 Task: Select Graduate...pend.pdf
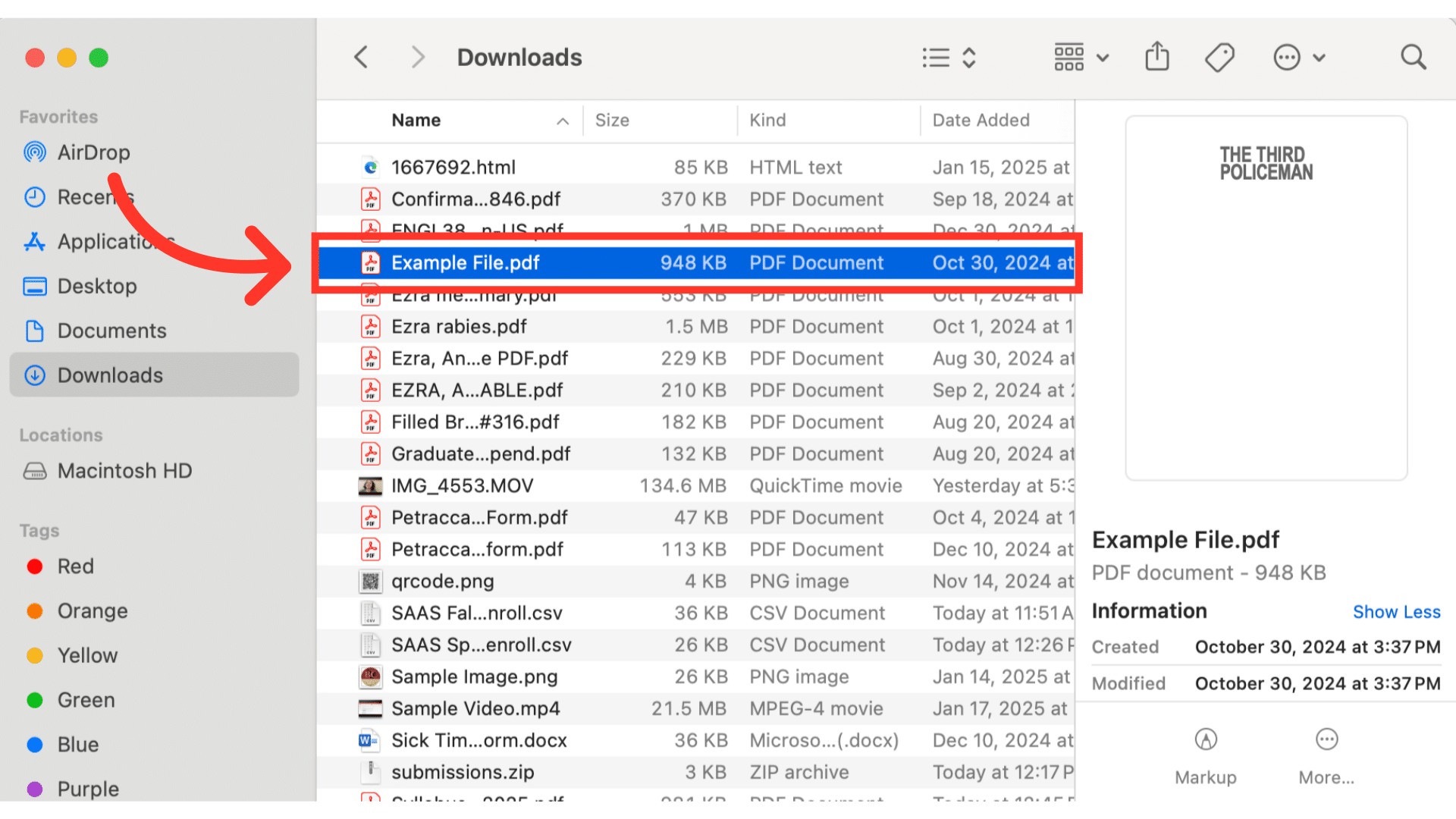696,454
